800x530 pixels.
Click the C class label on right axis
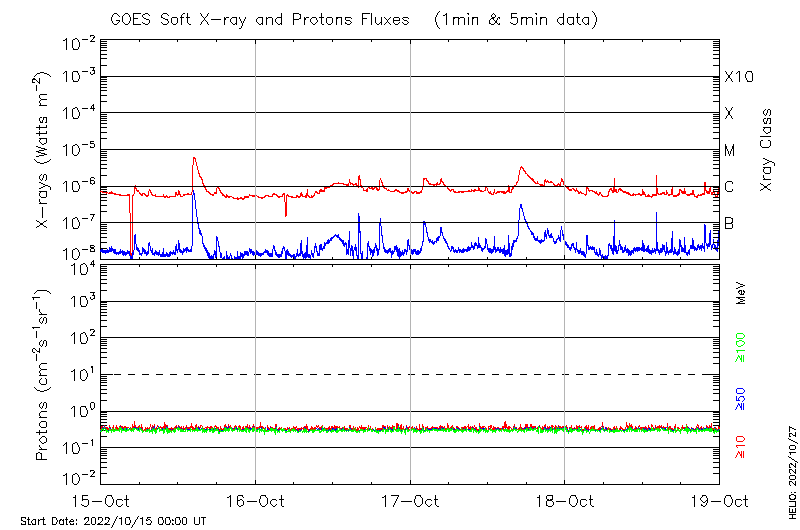pos(729,187)
